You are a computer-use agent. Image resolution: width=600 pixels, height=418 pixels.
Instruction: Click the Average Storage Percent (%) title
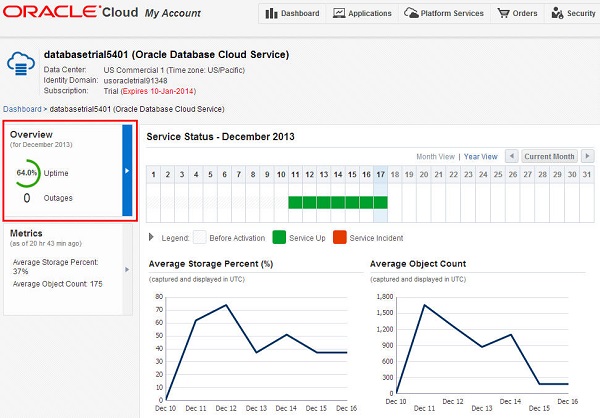pos(211,264)
